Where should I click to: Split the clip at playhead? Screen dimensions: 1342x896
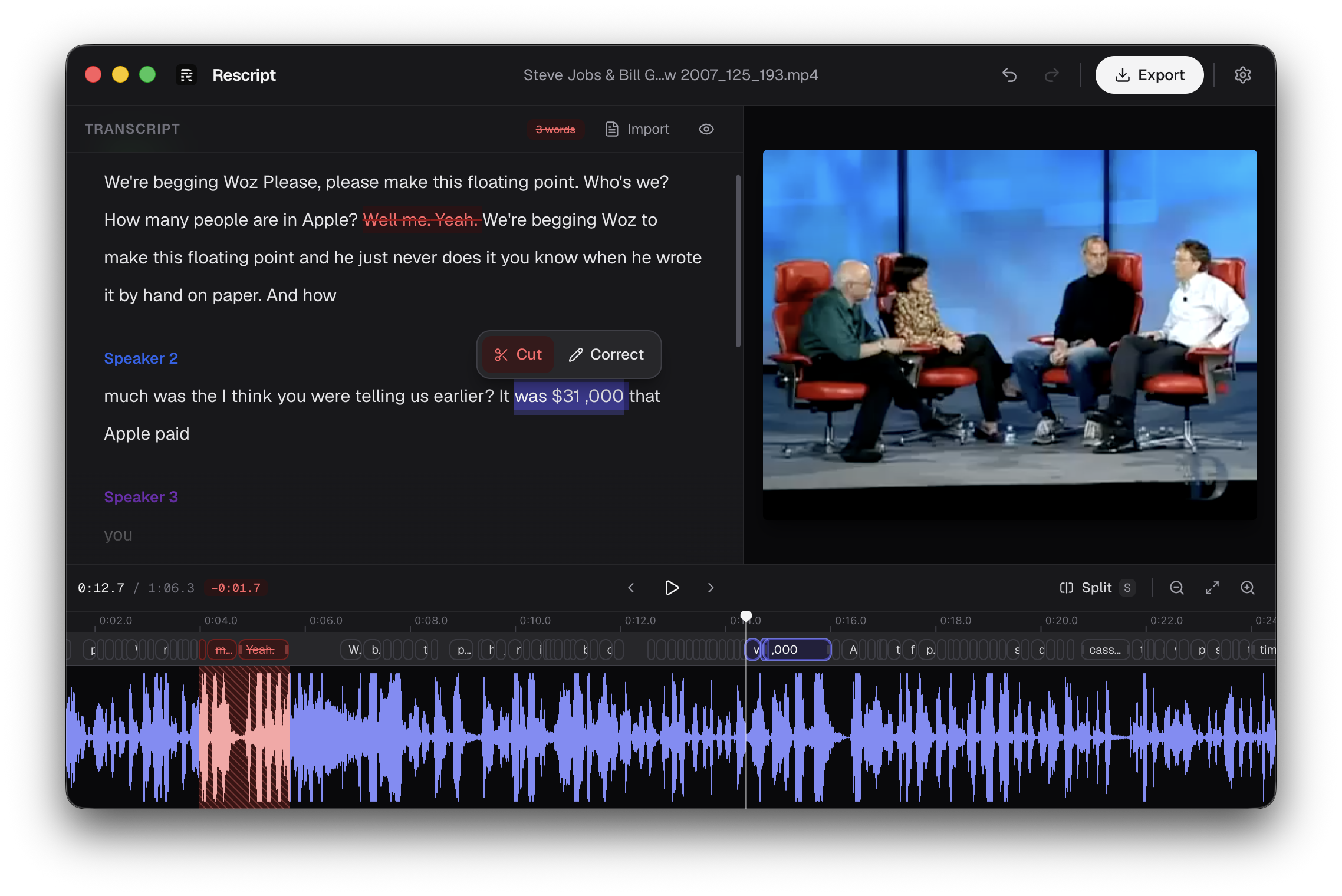(1096, 588)
